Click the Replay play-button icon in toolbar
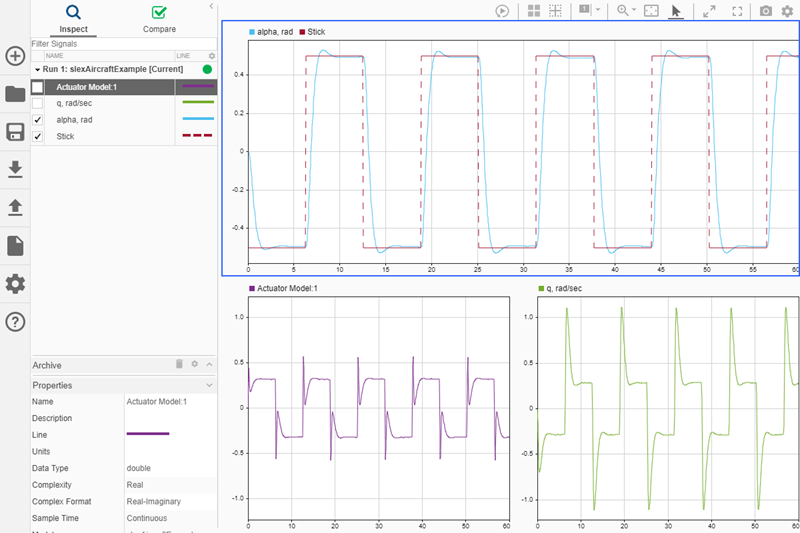This screenshot has height=533, width=800. click(x=503, y=10)
